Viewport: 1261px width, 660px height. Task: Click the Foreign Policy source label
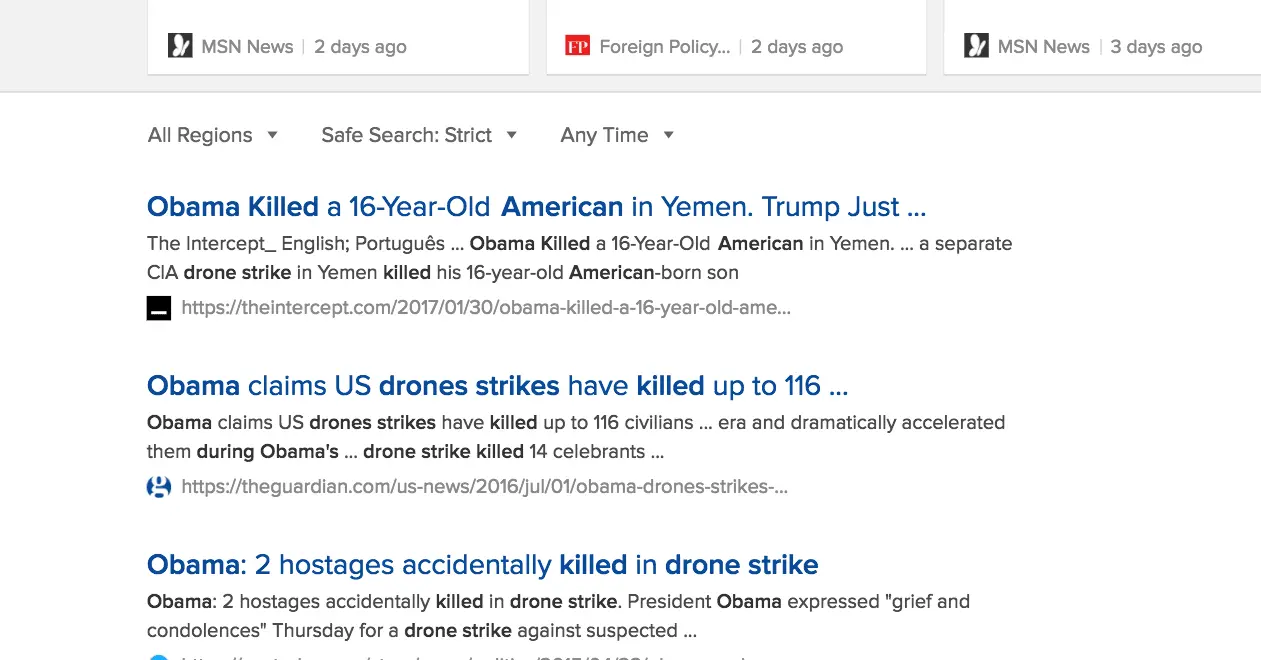(x=664, y=47)
